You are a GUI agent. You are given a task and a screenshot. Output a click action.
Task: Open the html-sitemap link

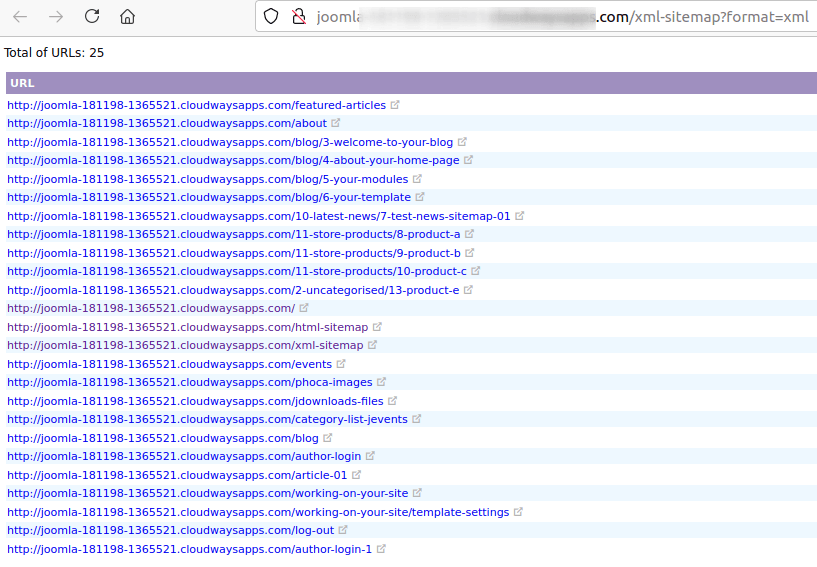pos(188,327)
